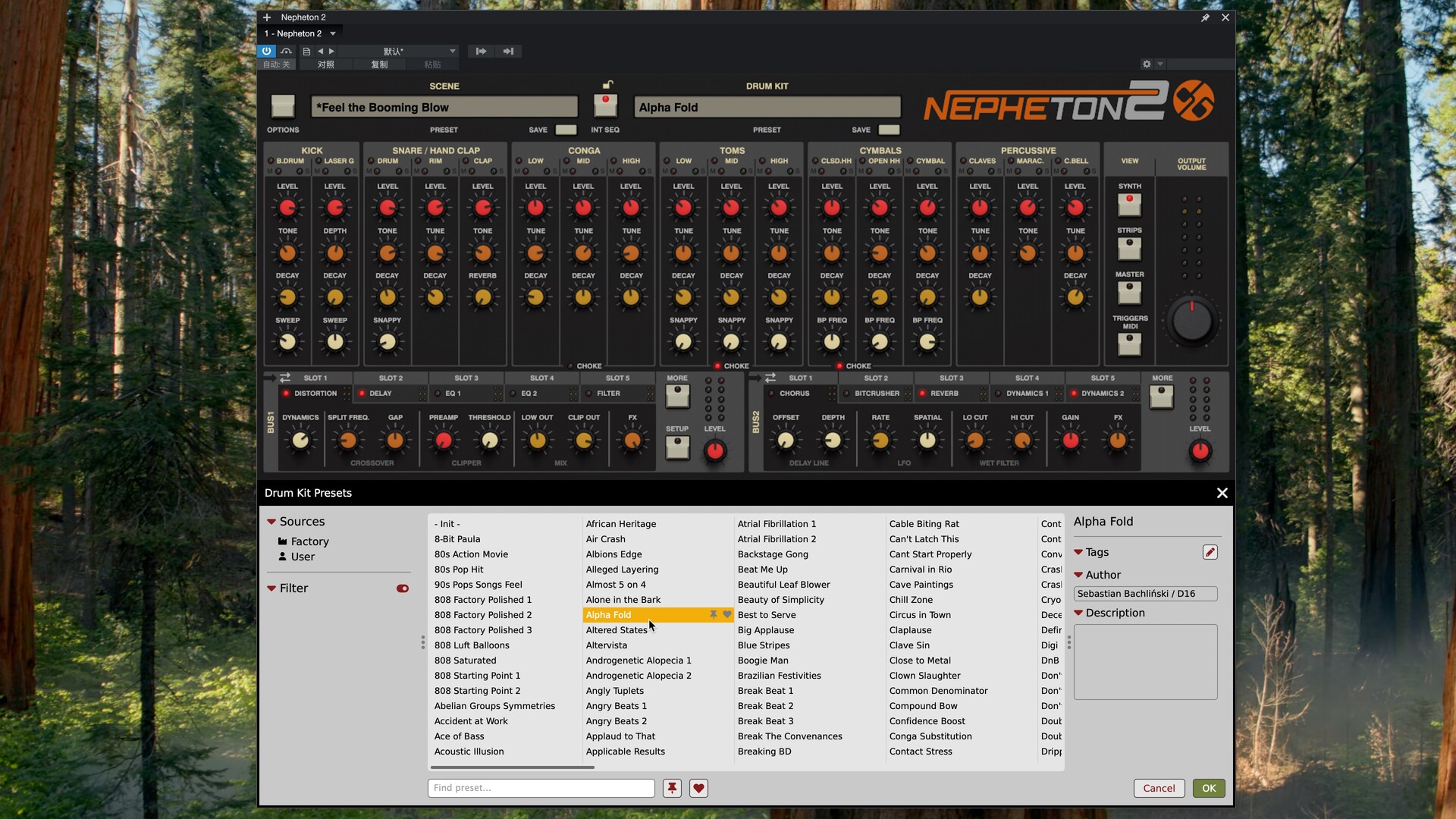Viewport: 1456px width, 819px height.
Task: Go to the next host preset arrow
Action: (x=331, y=52)
